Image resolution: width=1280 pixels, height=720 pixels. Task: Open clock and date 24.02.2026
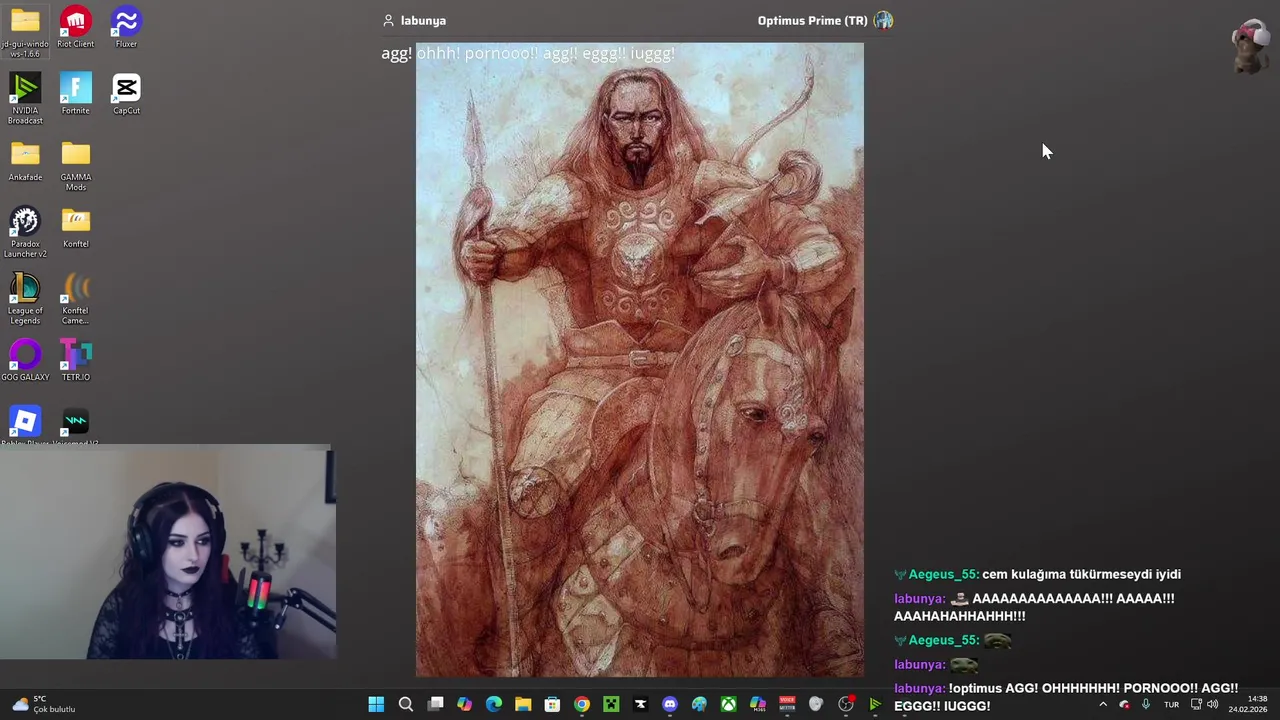pyautogui.click(x=1248, y=705)
